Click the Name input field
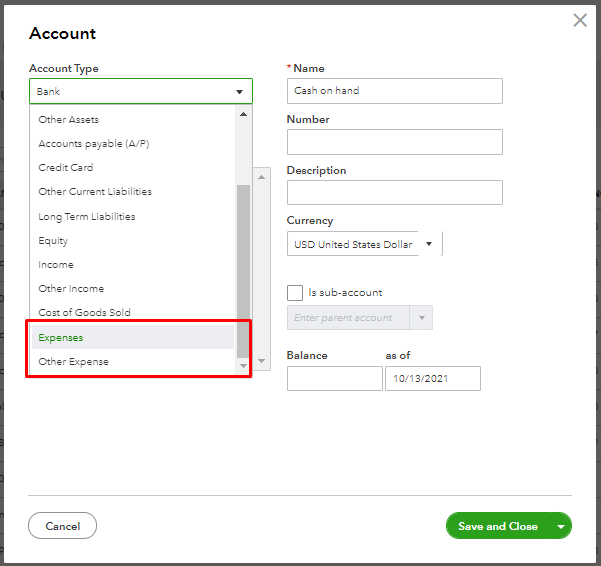 point(394,91)
